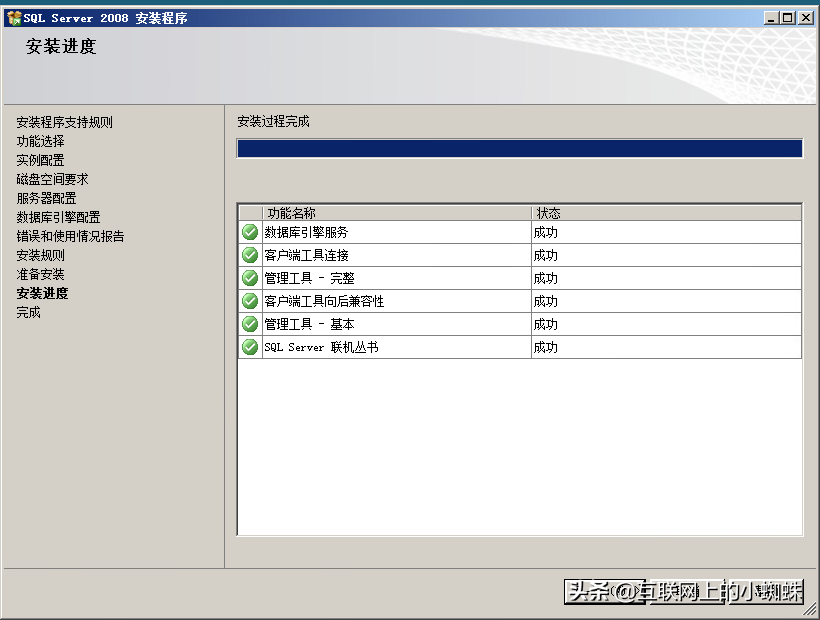Viewport: 820px width, 620px height.
Task: Click the 安装规则 navigation entry
Action: [x=40, y=255]
